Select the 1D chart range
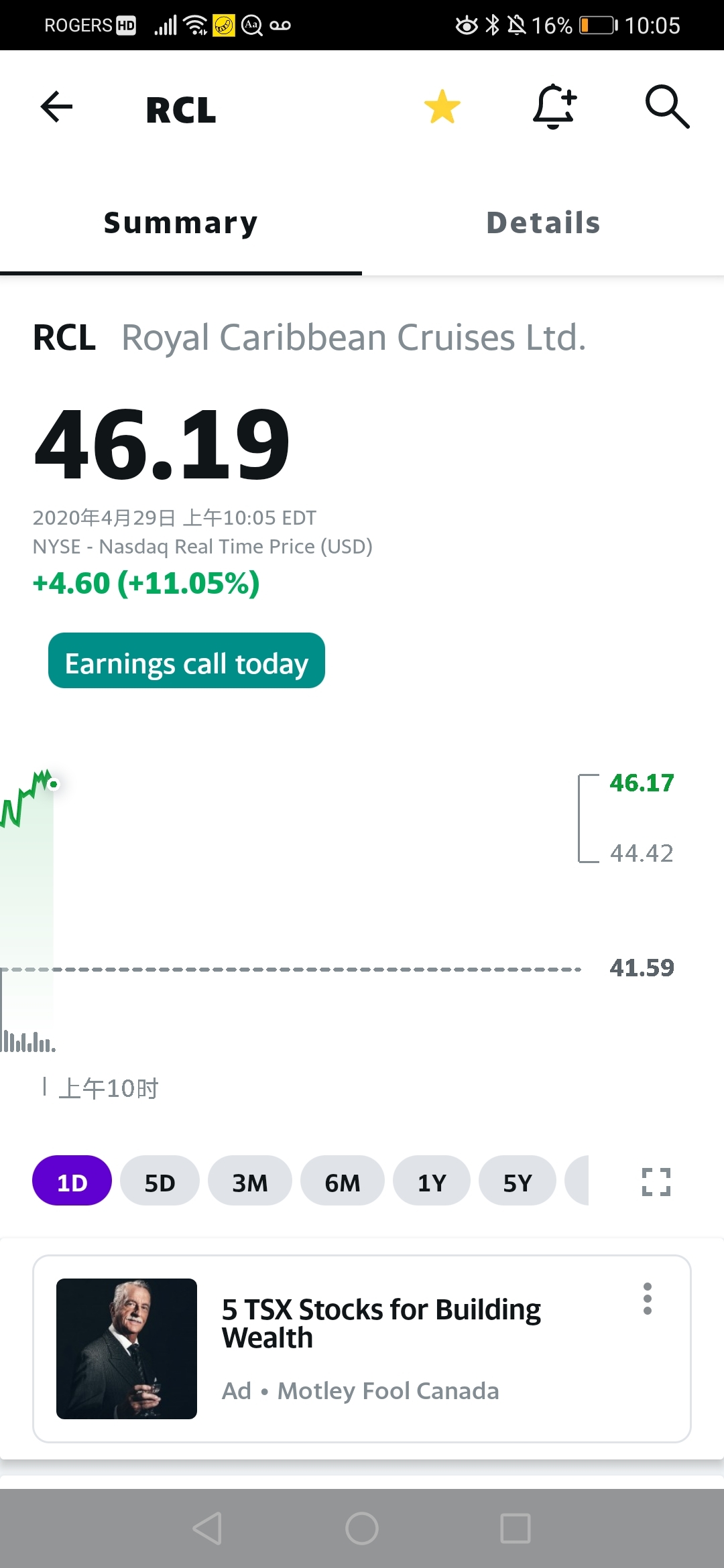This screenshot has height=1568, width=724. click(x=72, y=1181)
